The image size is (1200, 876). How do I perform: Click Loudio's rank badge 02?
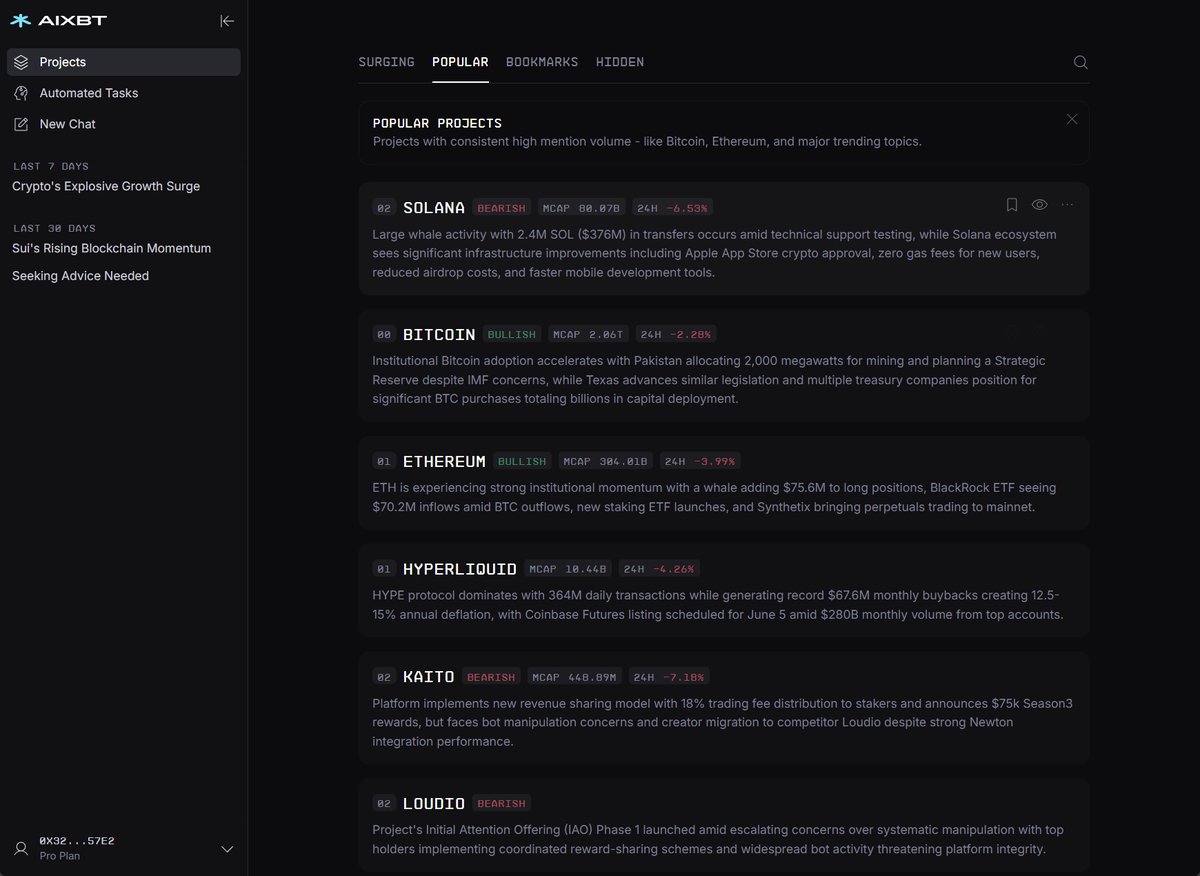pos(384,803)
